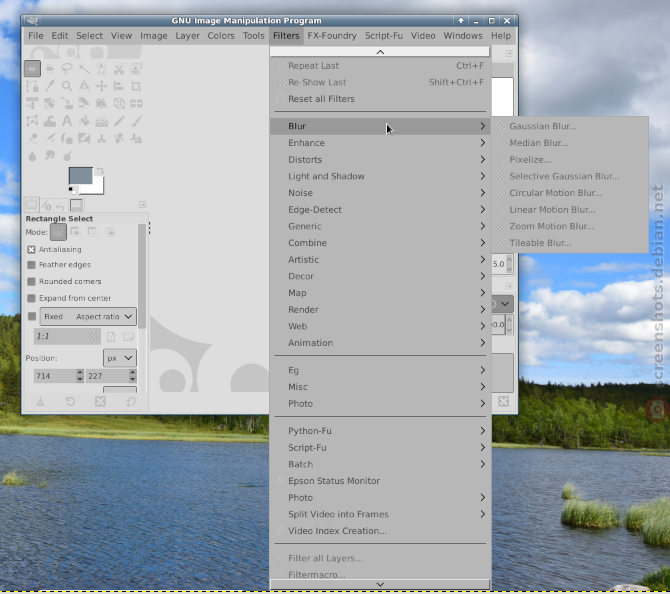The width and height of the screenshot is (670, 594).
Task: Reset tool options to defaults
Action: [131, 402]
